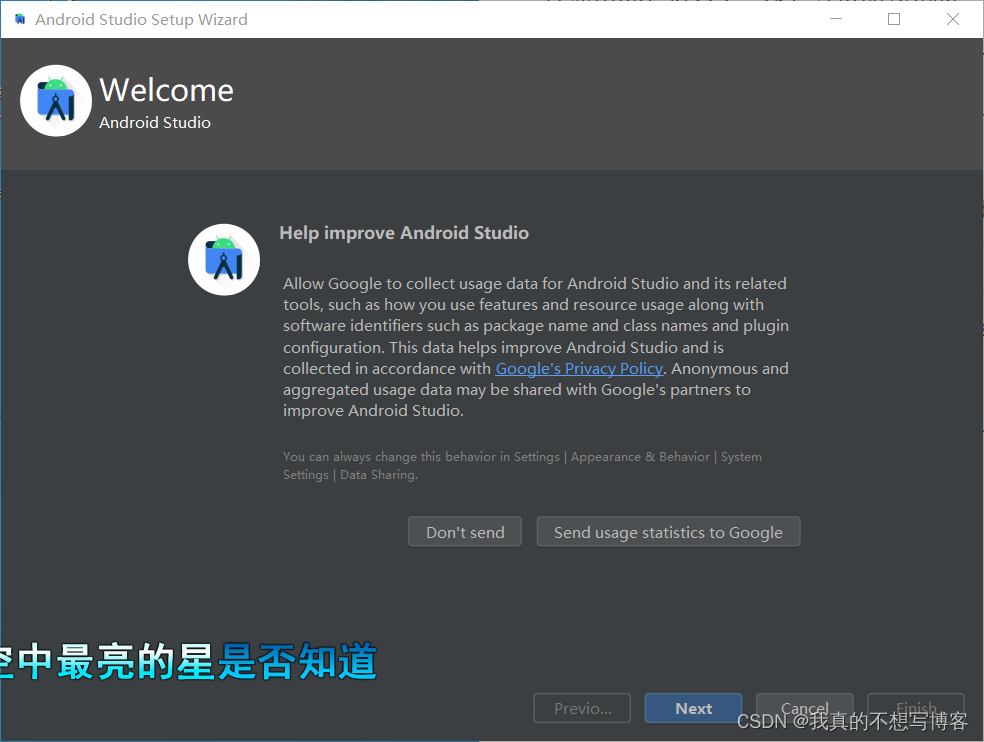The height and width of the screenshot is (742, 984).
Task: Open Google's Privacy Policy link
Action: point(579,368)
